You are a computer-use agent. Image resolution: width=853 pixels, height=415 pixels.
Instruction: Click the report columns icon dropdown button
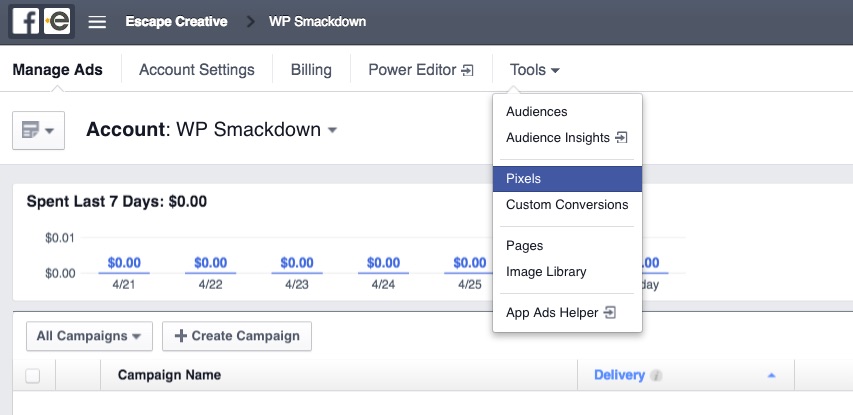39,131
